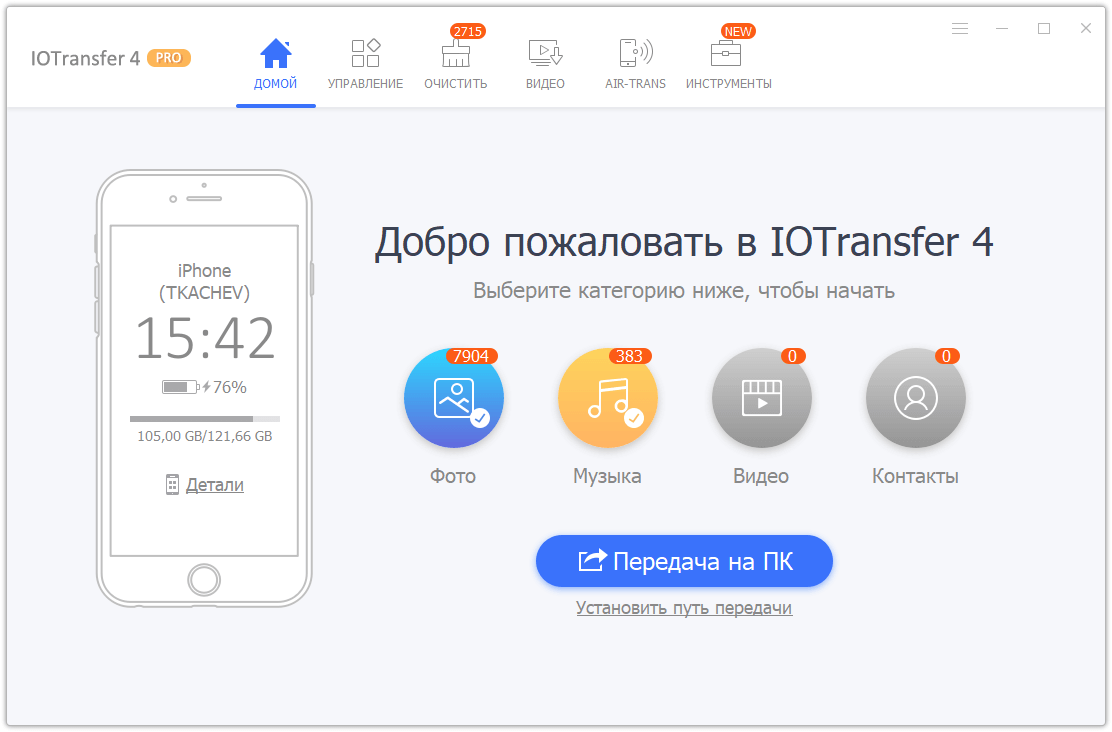Go to the ВИДЕО downloader tab

pos(545,65)
